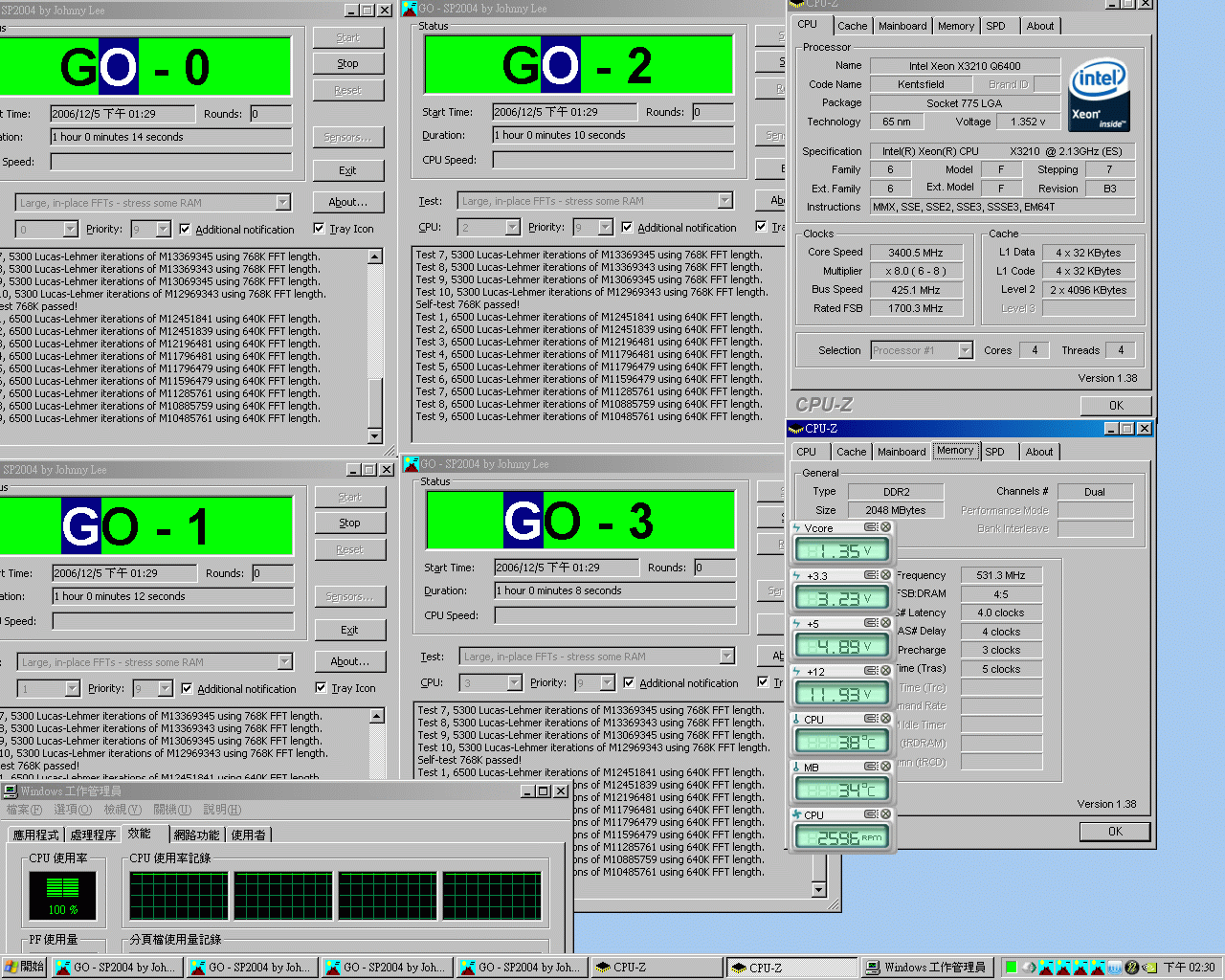Open settings icon on +5 sensor widget
1225x980 pixels.
(871, 623)
